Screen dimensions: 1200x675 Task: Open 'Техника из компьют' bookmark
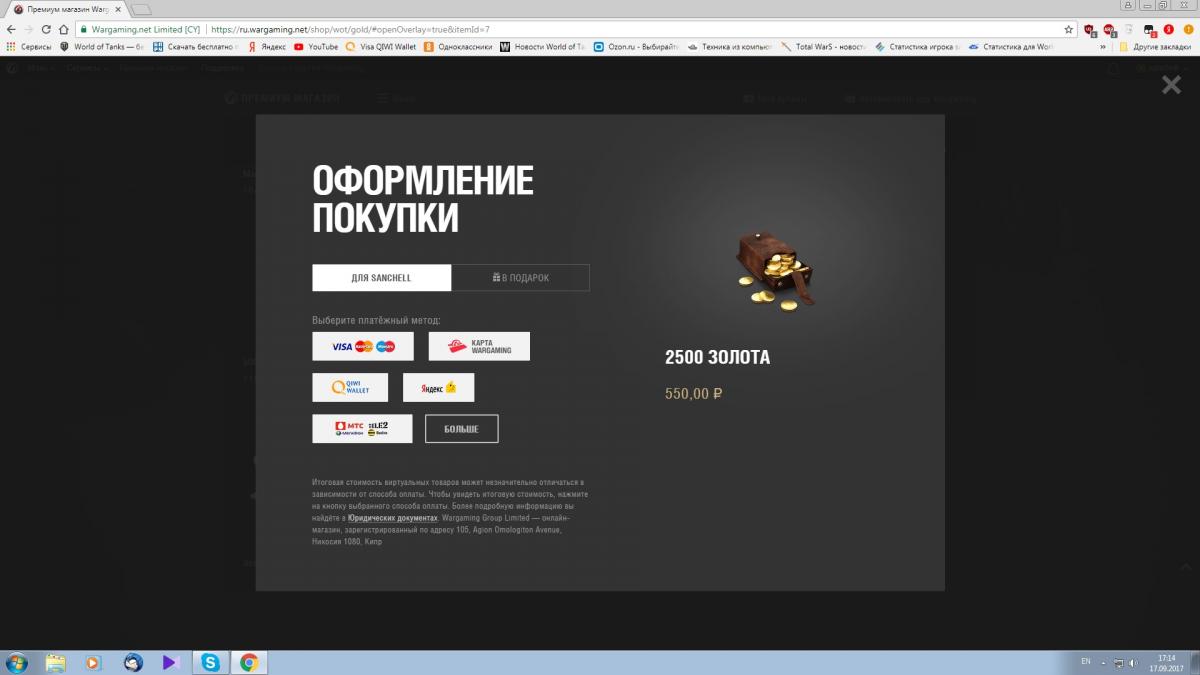[x=731, y=46]
